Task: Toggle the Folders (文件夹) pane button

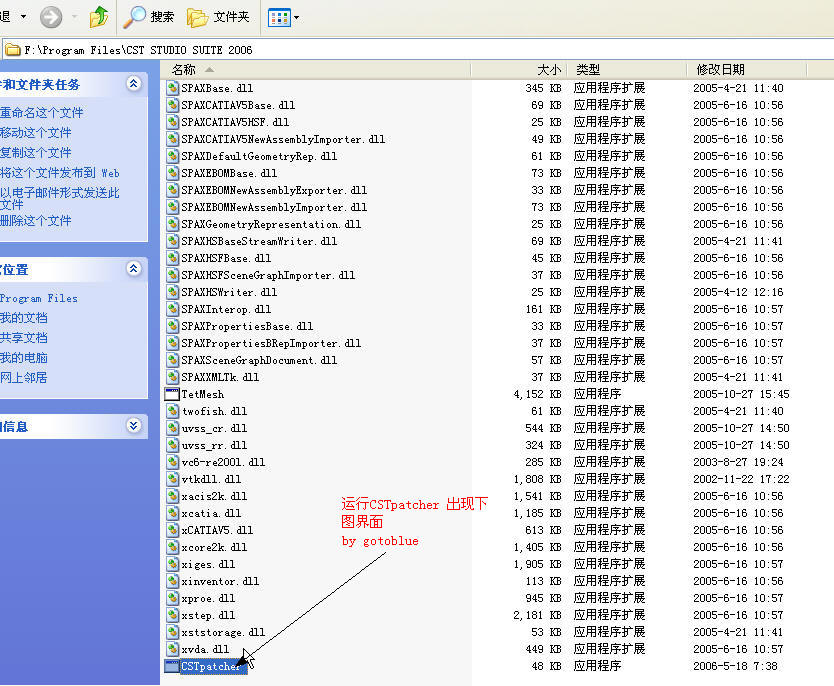Action: tap(219, 17)
